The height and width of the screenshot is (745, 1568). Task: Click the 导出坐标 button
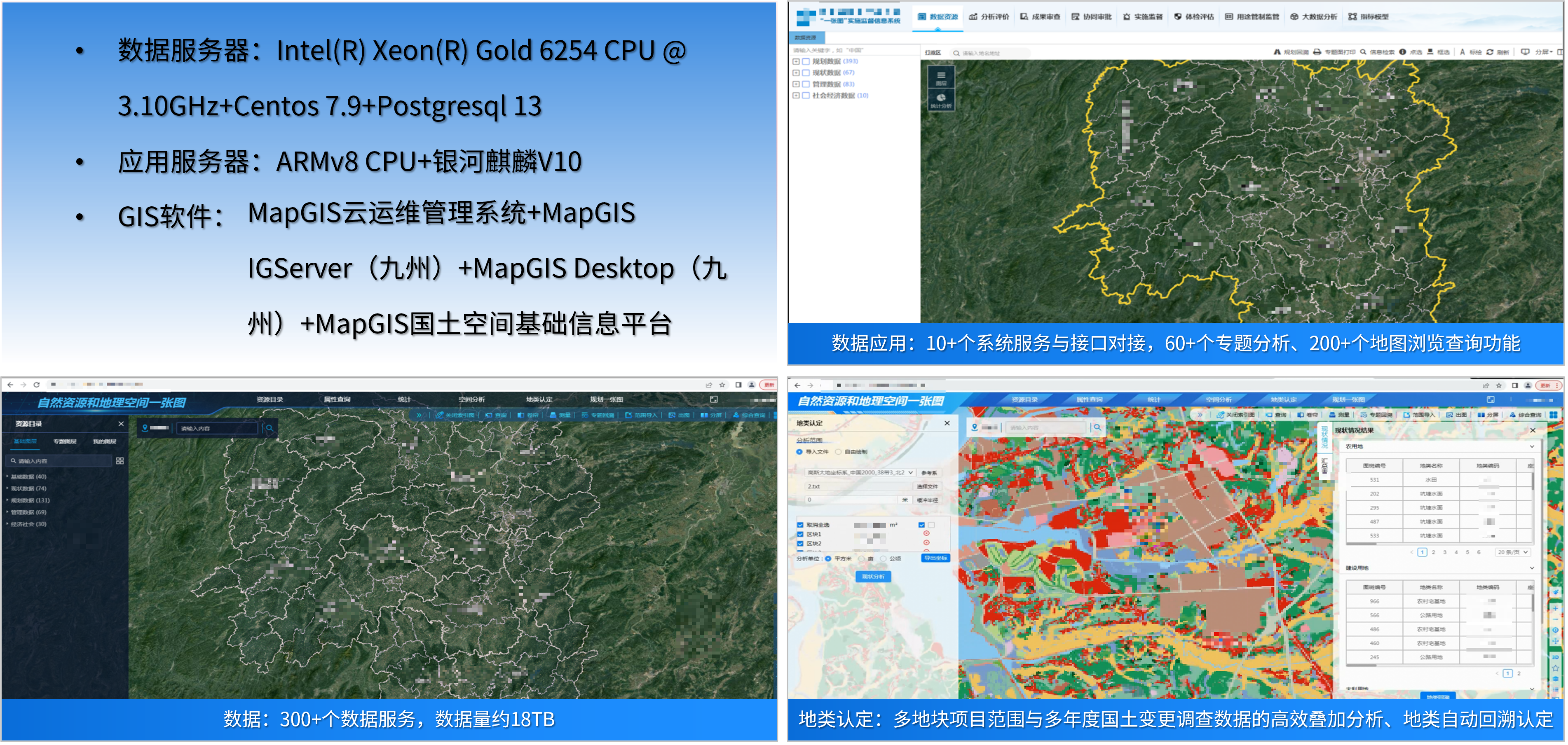point(935,558)
